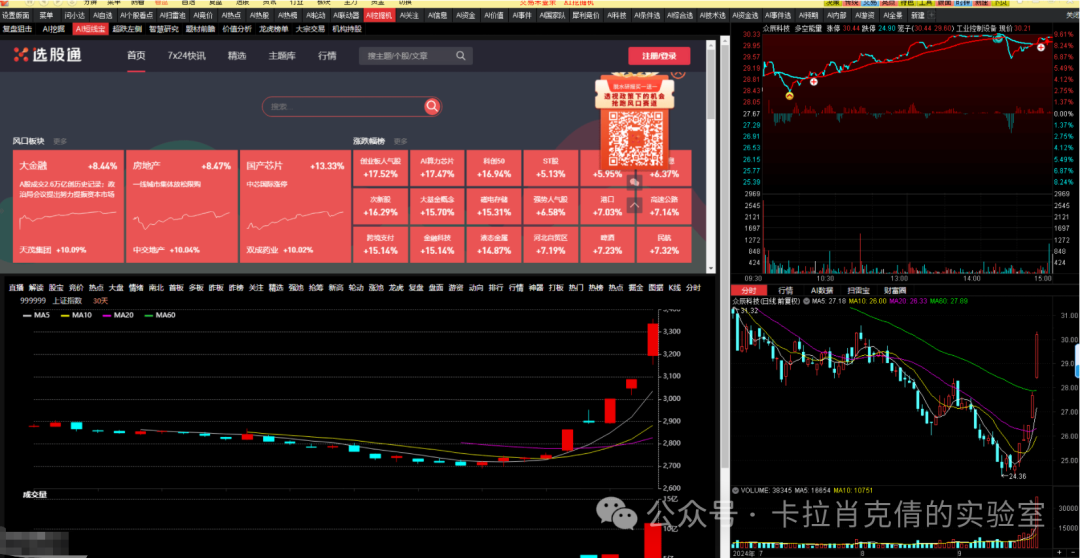Click the plus marker on the intraday chart
Image resolution: width=1080 pixels, height=558 pixels.
click(x=814, y=81)
